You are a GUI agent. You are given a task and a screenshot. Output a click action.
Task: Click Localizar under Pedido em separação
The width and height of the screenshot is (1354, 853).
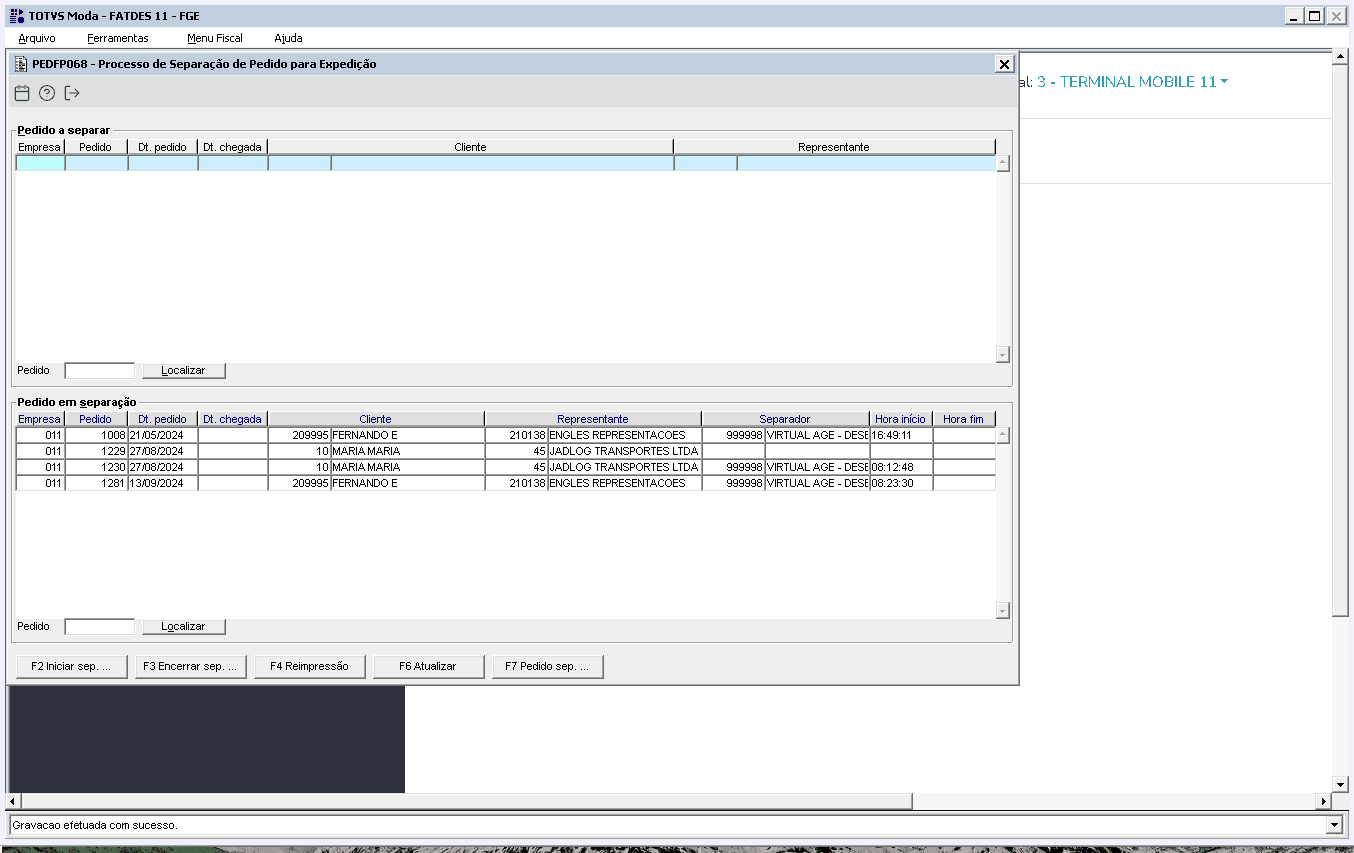(x=183, y=626)
